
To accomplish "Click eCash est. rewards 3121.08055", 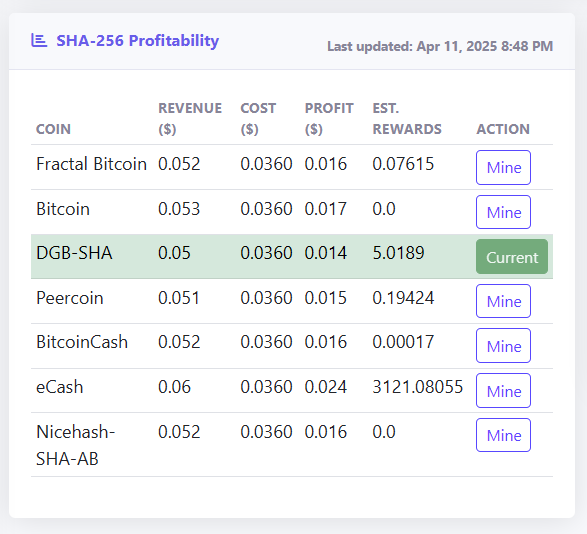I will tap(418, 387).
